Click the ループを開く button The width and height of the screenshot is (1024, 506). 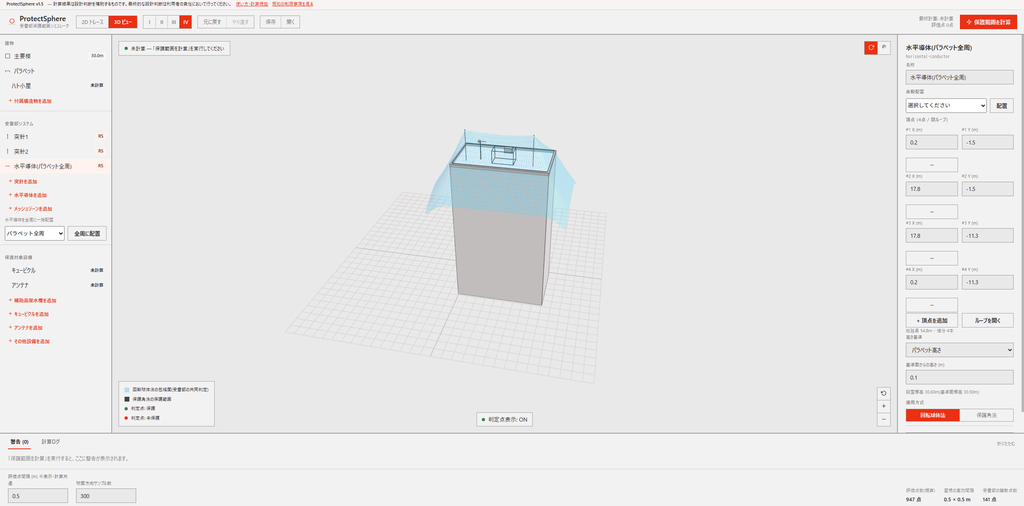point(987,320)
